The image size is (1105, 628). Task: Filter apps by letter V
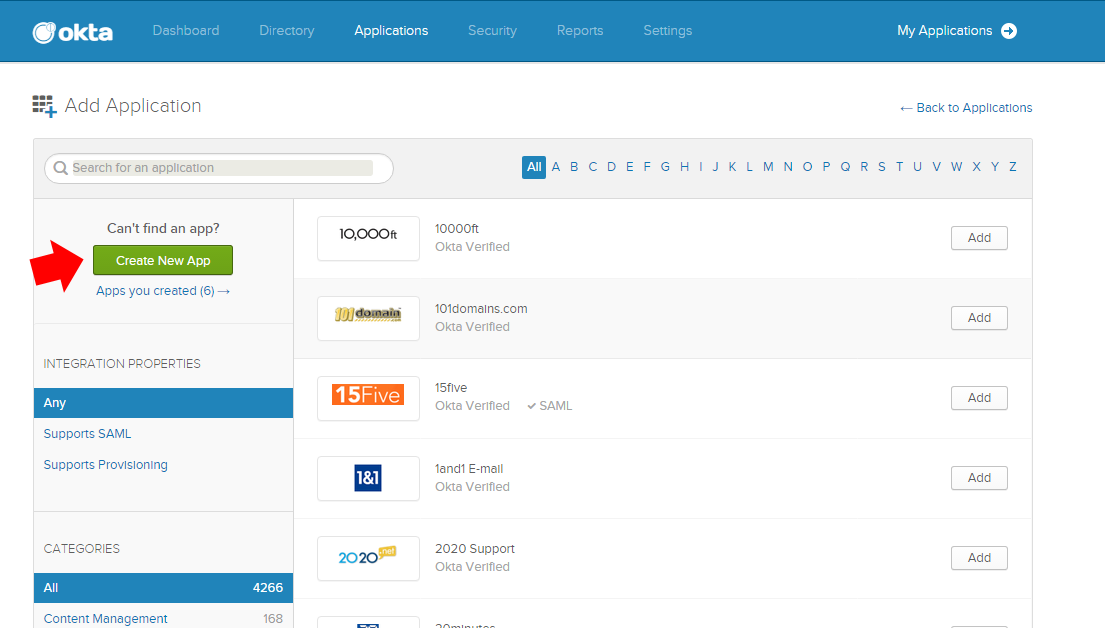937,167
